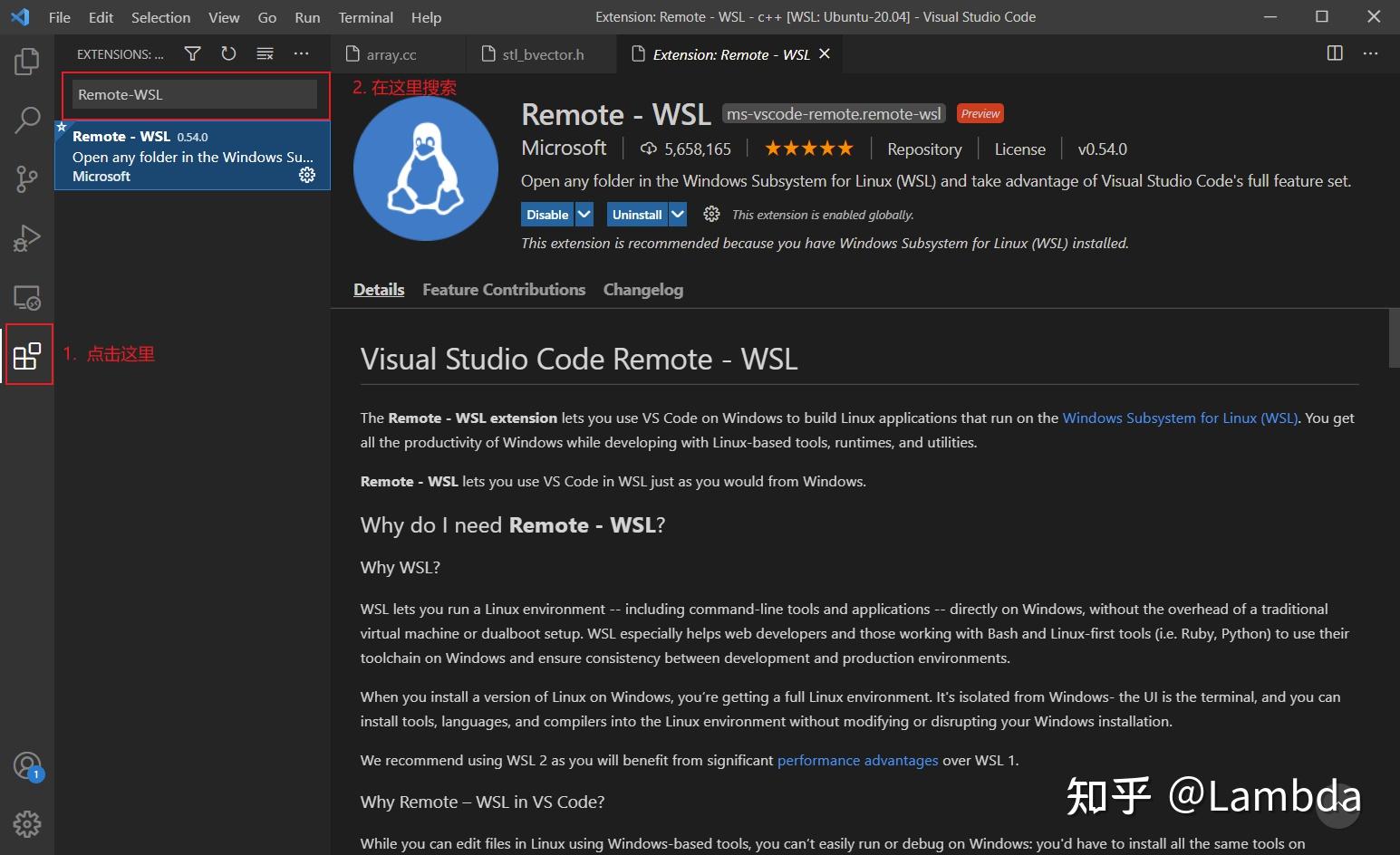Open the Search view icon

click(x=26, y=119)
